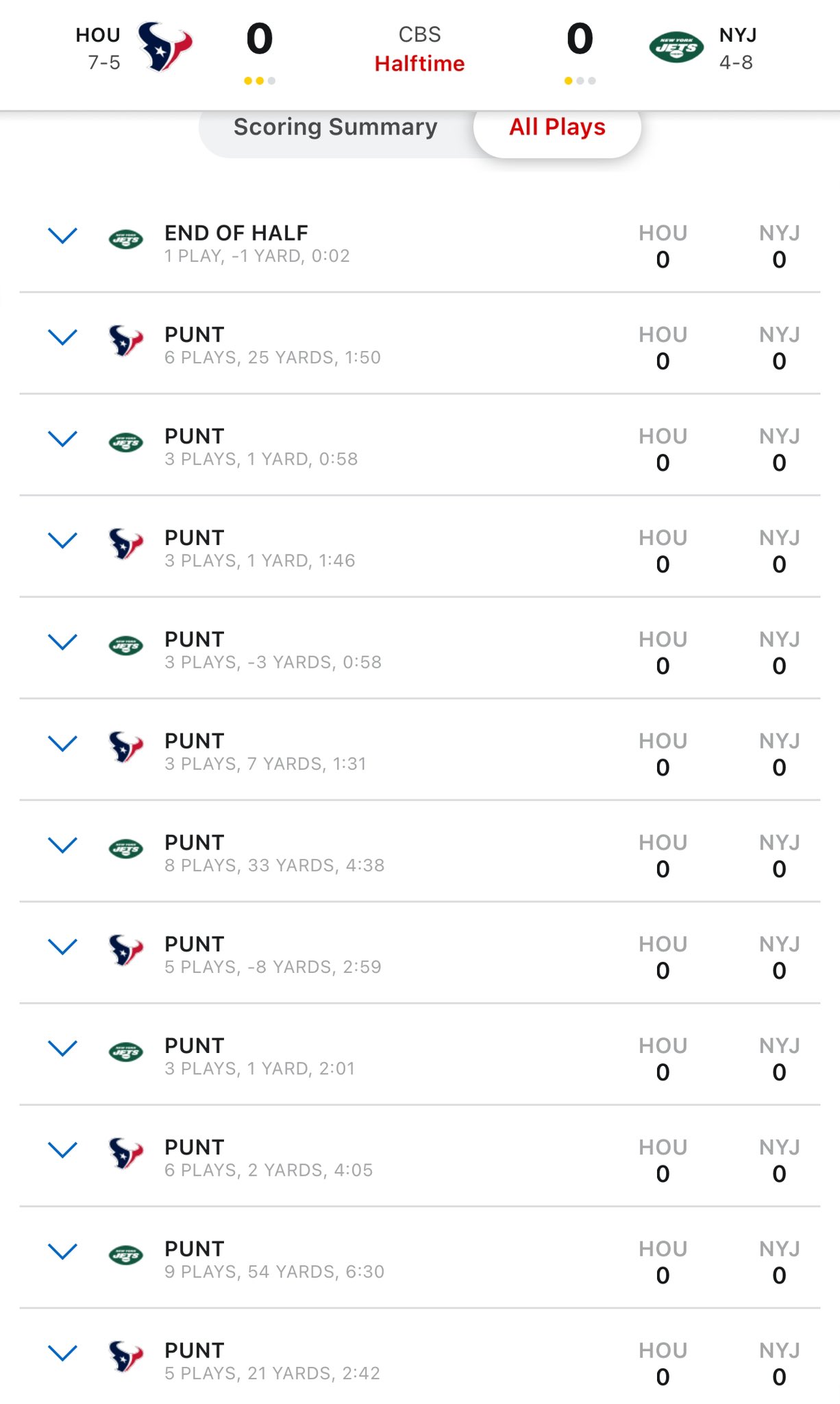Select the All Plays tab
The height and width of the screenshot is (1404, 840).
[557, 127]
